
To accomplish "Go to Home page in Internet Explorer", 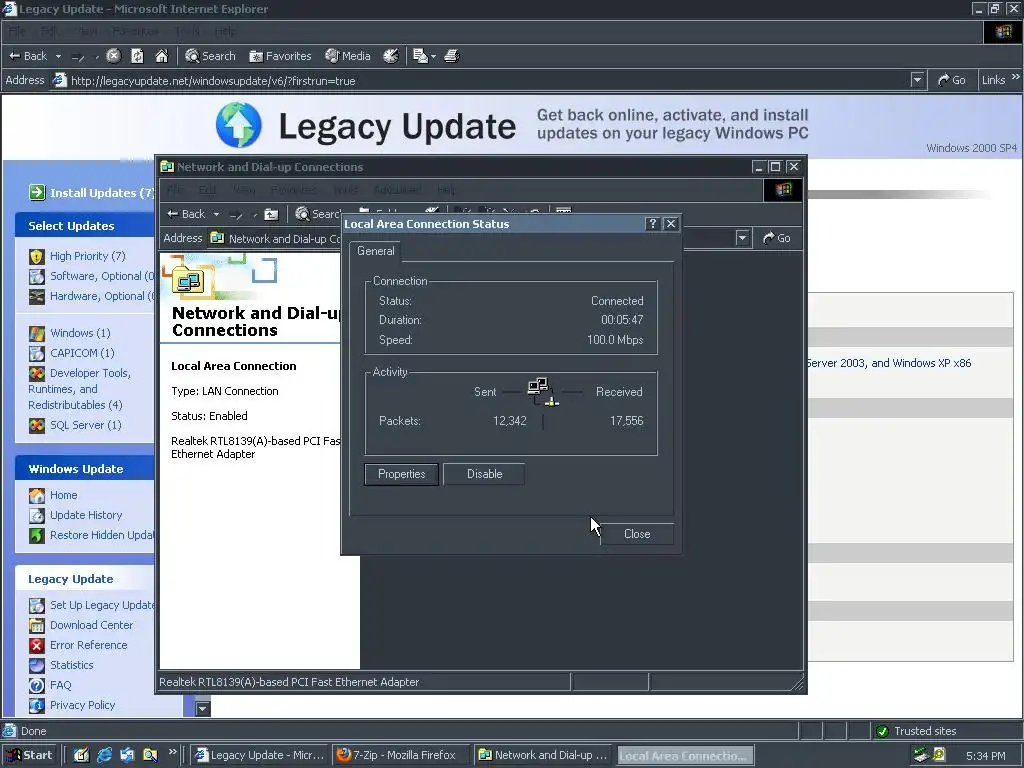I will (161, 56).
